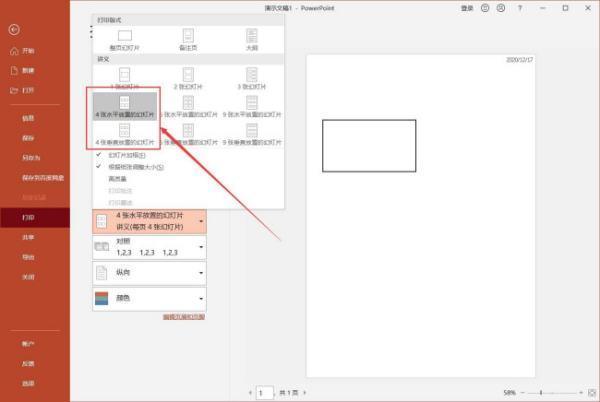Select 4 张垂直放置的幻灯片 handout layout
The width and height of the screenshot is (600, 402).
pos(125,135)
